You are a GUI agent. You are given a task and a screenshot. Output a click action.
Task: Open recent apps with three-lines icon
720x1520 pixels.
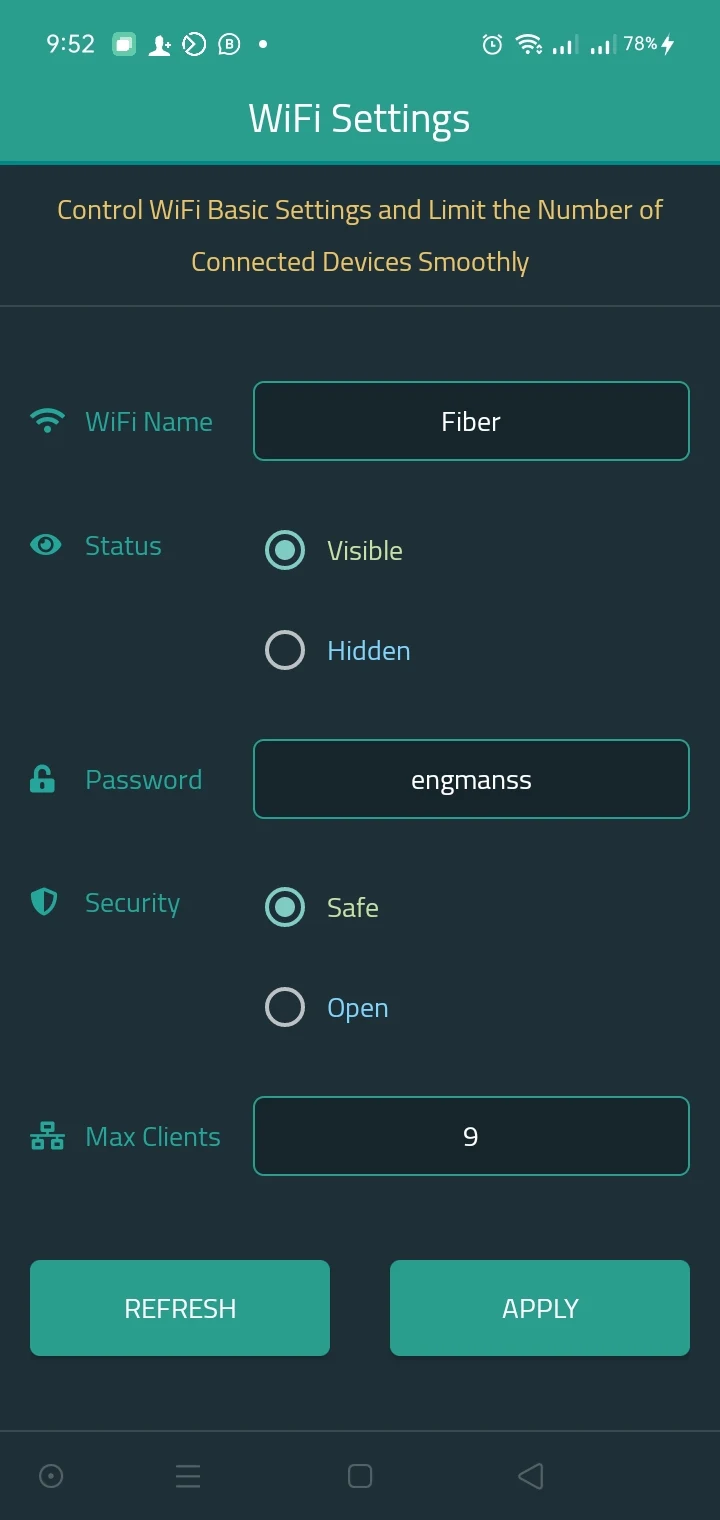[x=188, y=1476]
